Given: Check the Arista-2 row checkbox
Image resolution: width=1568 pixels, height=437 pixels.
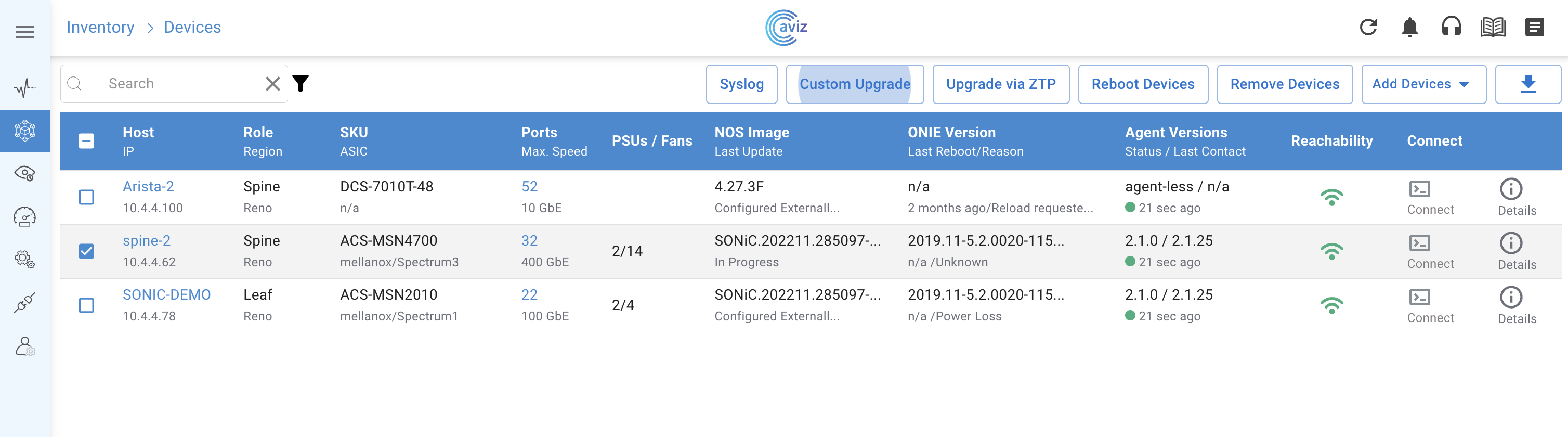Looking at the screenshot, I should [x=86, y=197].
